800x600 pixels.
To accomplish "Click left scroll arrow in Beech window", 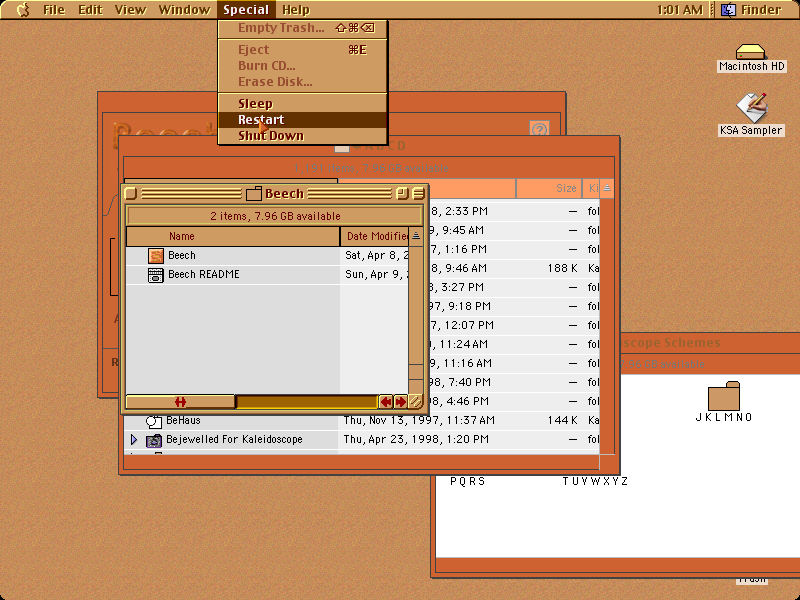I will pos(386,402).
